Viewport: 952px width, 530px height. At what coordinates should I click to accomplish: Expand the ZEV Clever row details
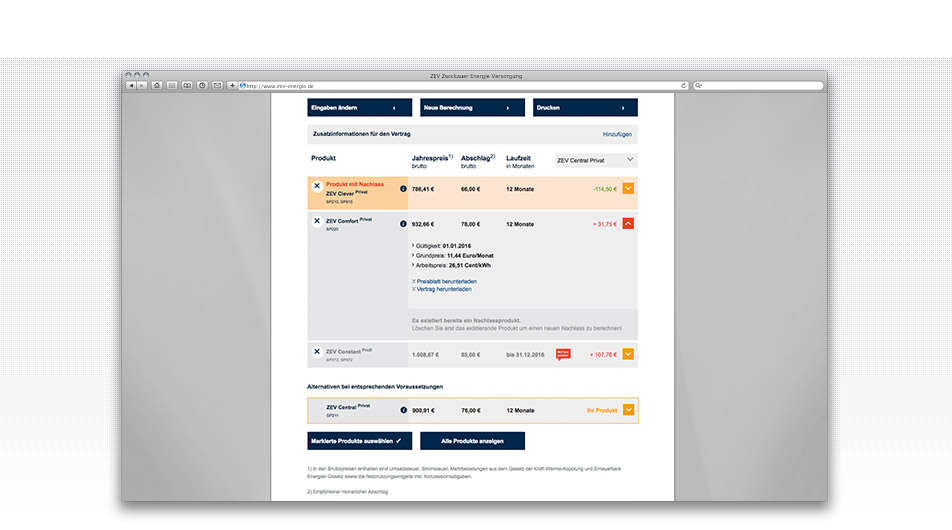click(628, 188)
